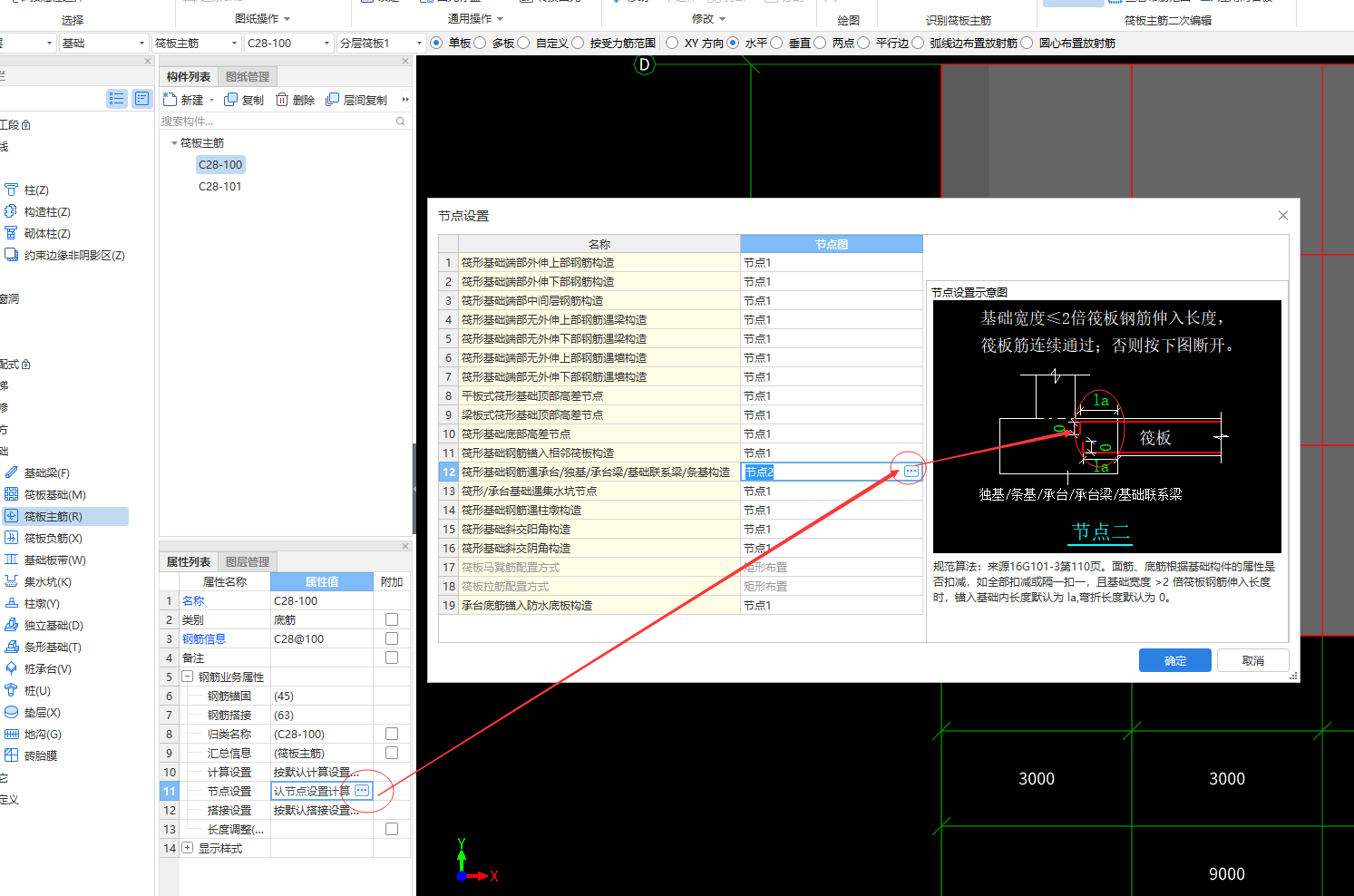Switch to detail view icon in navigation panel
Viewport: 1354px width, 896px height.
pos(141,98)
